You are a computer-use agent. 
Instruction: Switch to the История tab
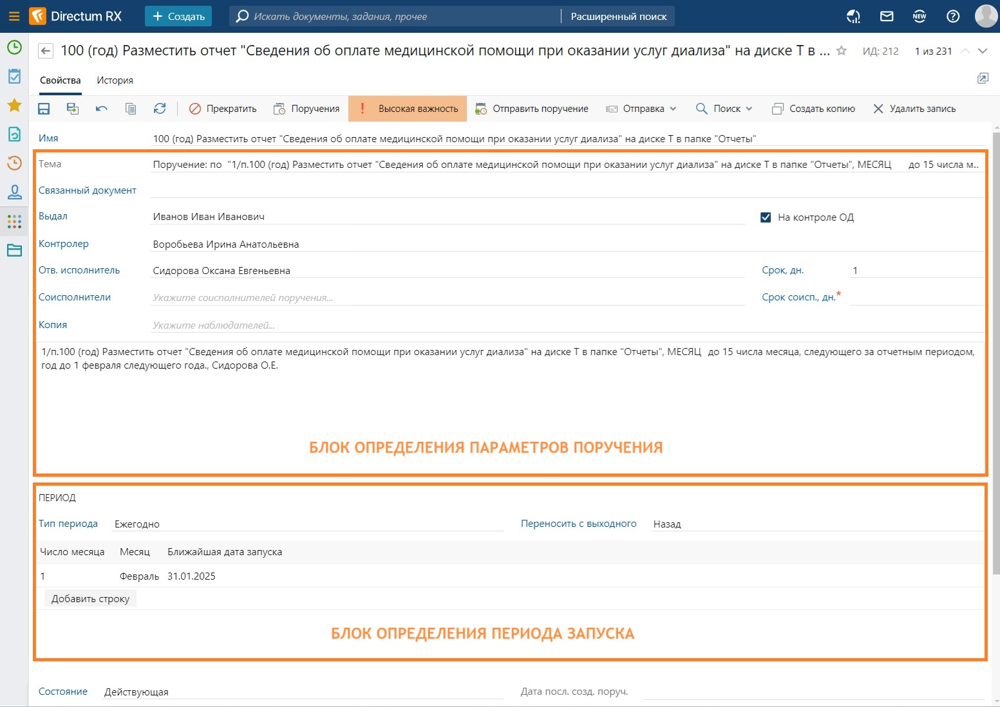point(115,80)
